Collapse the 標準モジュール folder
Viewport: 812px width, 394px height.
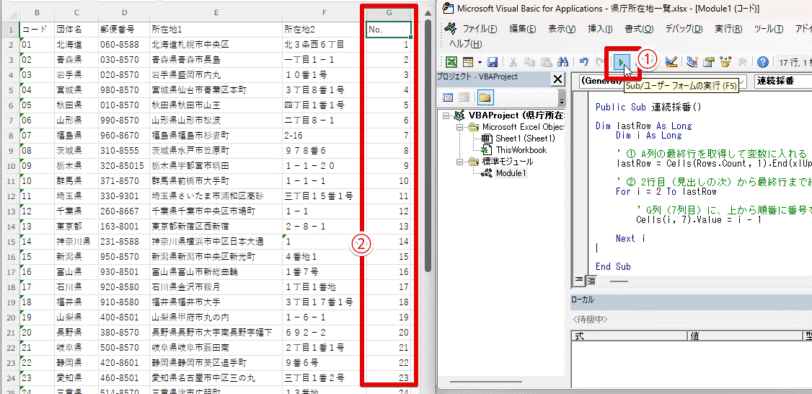458,162
